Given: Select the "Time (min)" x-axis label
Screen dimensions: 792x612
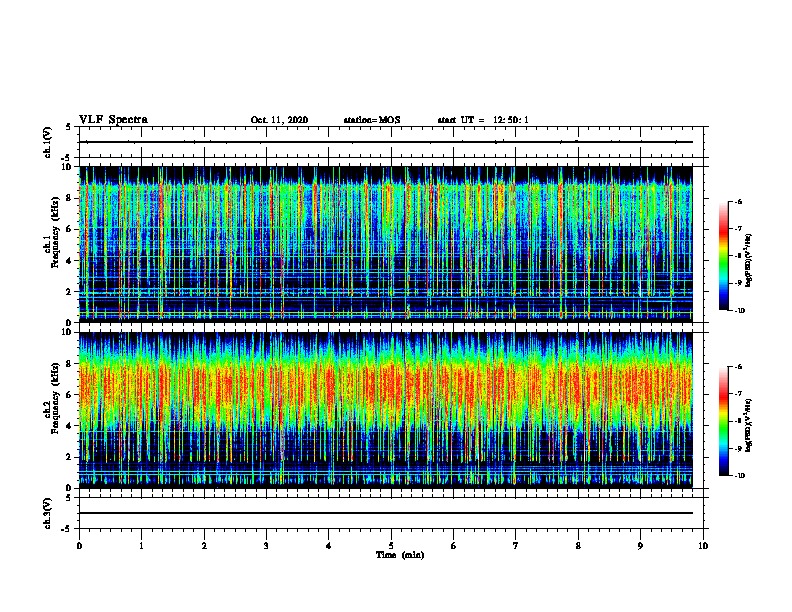Looking at the screenshot, I should pos(400,555).
